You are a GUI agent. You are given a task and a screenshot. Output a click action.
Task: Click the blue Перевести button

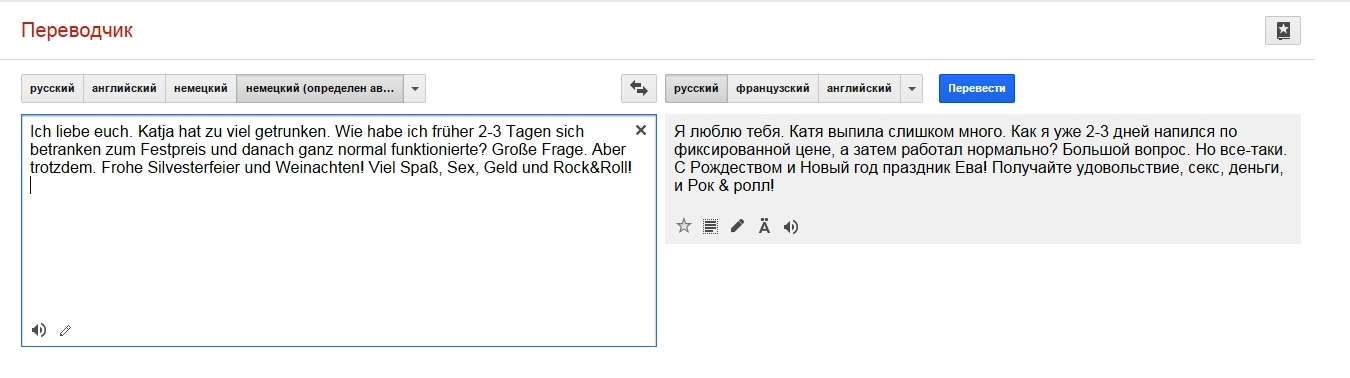click(x=977, y=88)
